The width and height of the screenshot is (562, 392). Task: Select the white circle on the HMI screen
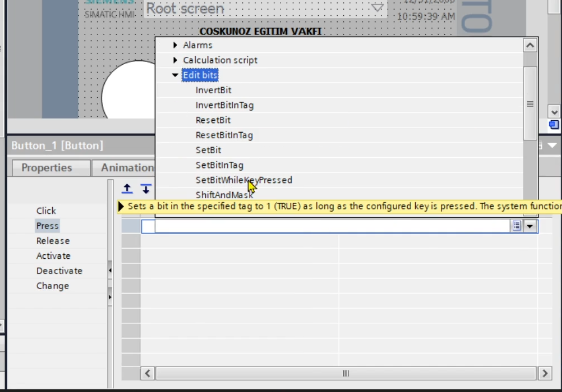click(129, 90)
